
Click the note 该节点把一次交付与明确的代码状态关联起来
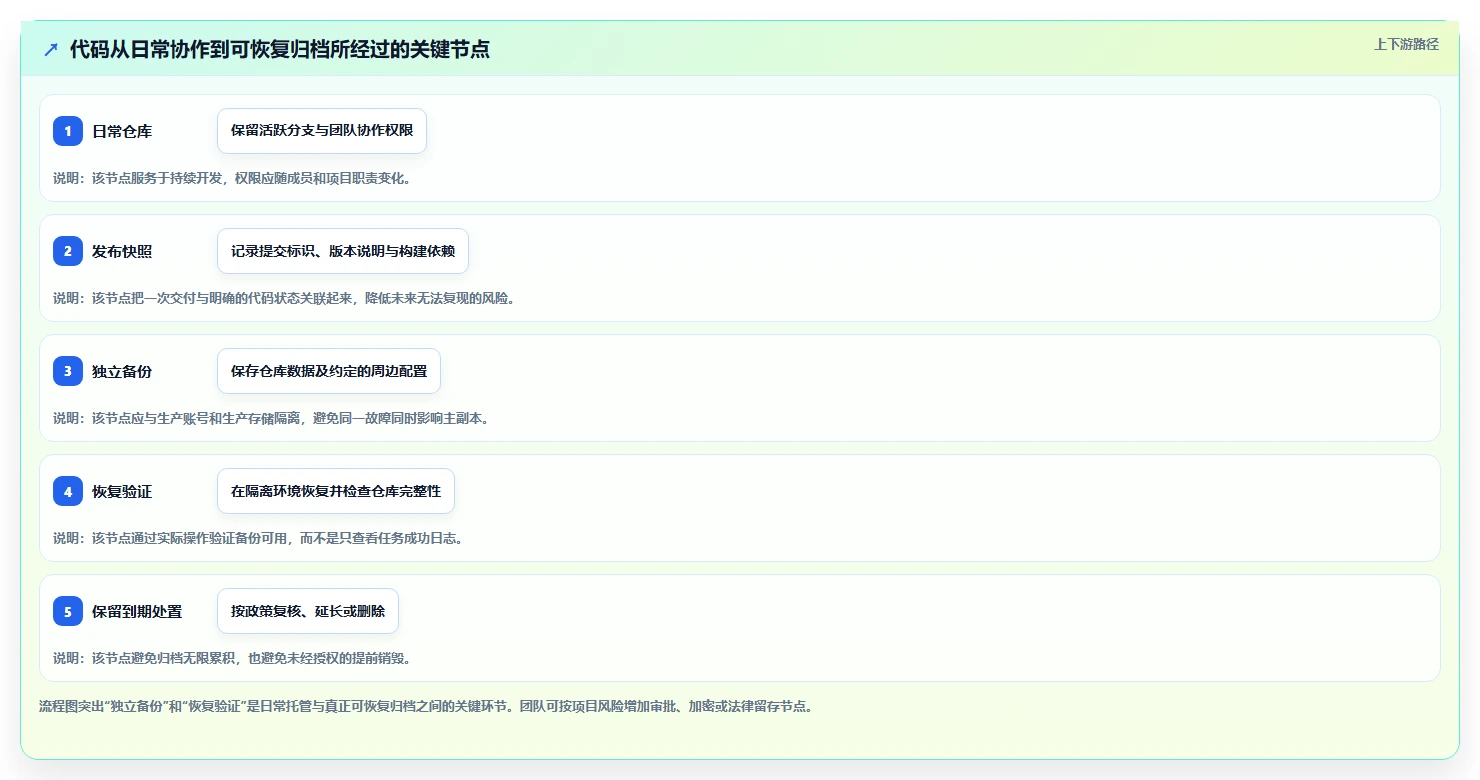click(x=285, y=298)
